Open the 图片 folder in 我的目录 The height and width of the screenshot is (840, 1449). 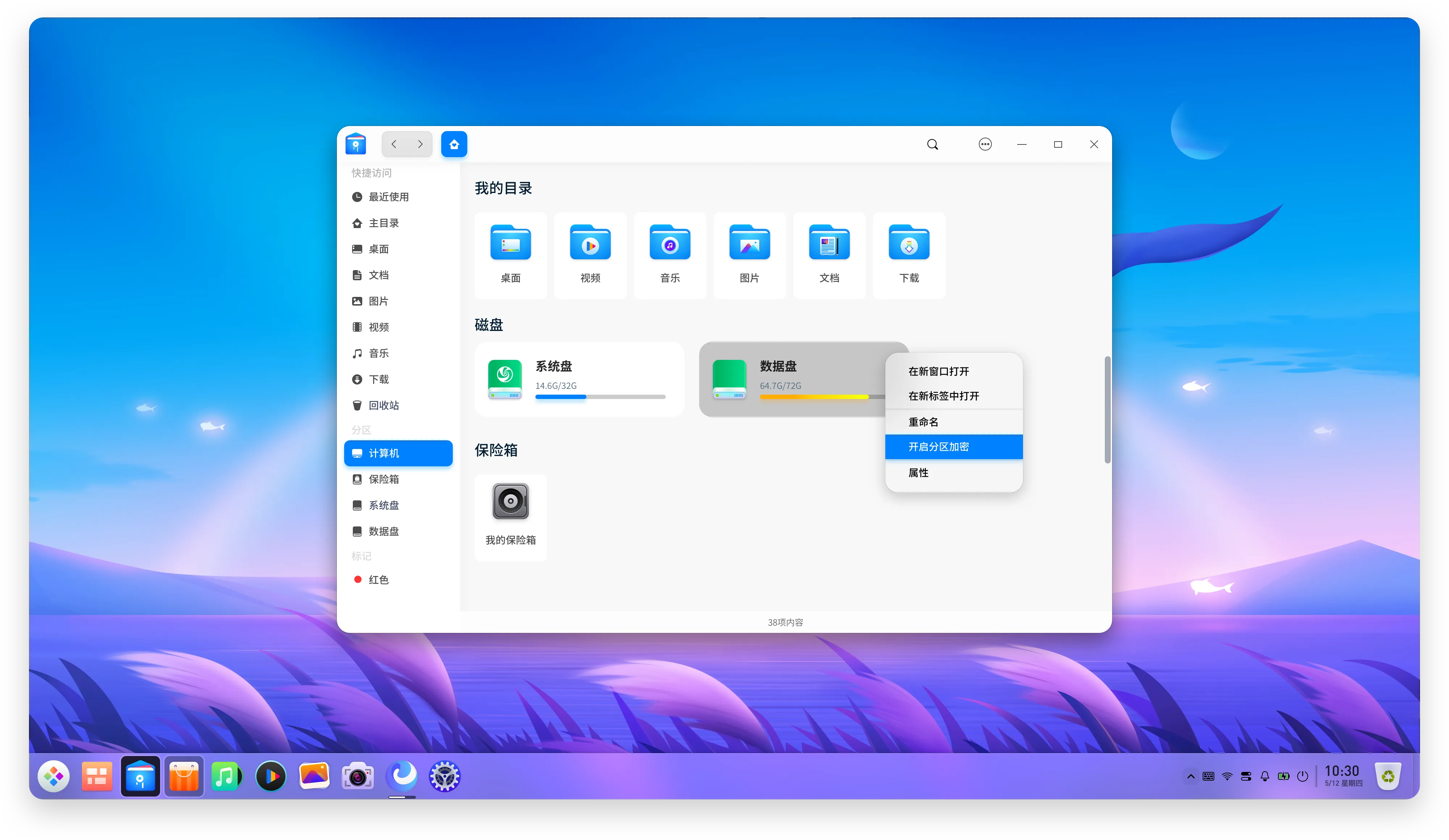pyautogui.click(x=749, y=255)
